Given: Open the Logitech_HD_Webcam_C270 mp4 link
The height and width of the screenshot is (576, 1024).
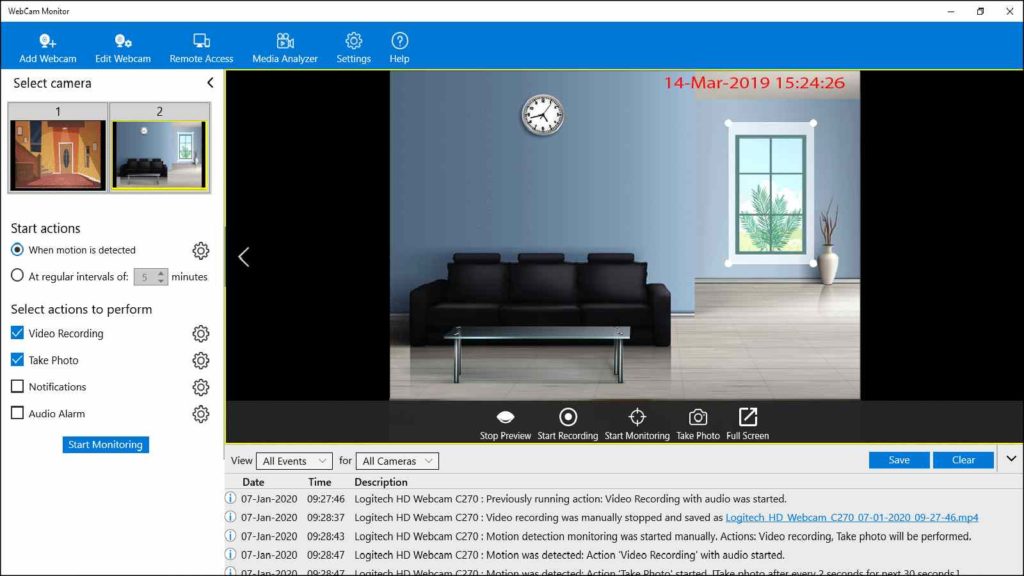Looking at the screenshot, I should pos(852,517).
